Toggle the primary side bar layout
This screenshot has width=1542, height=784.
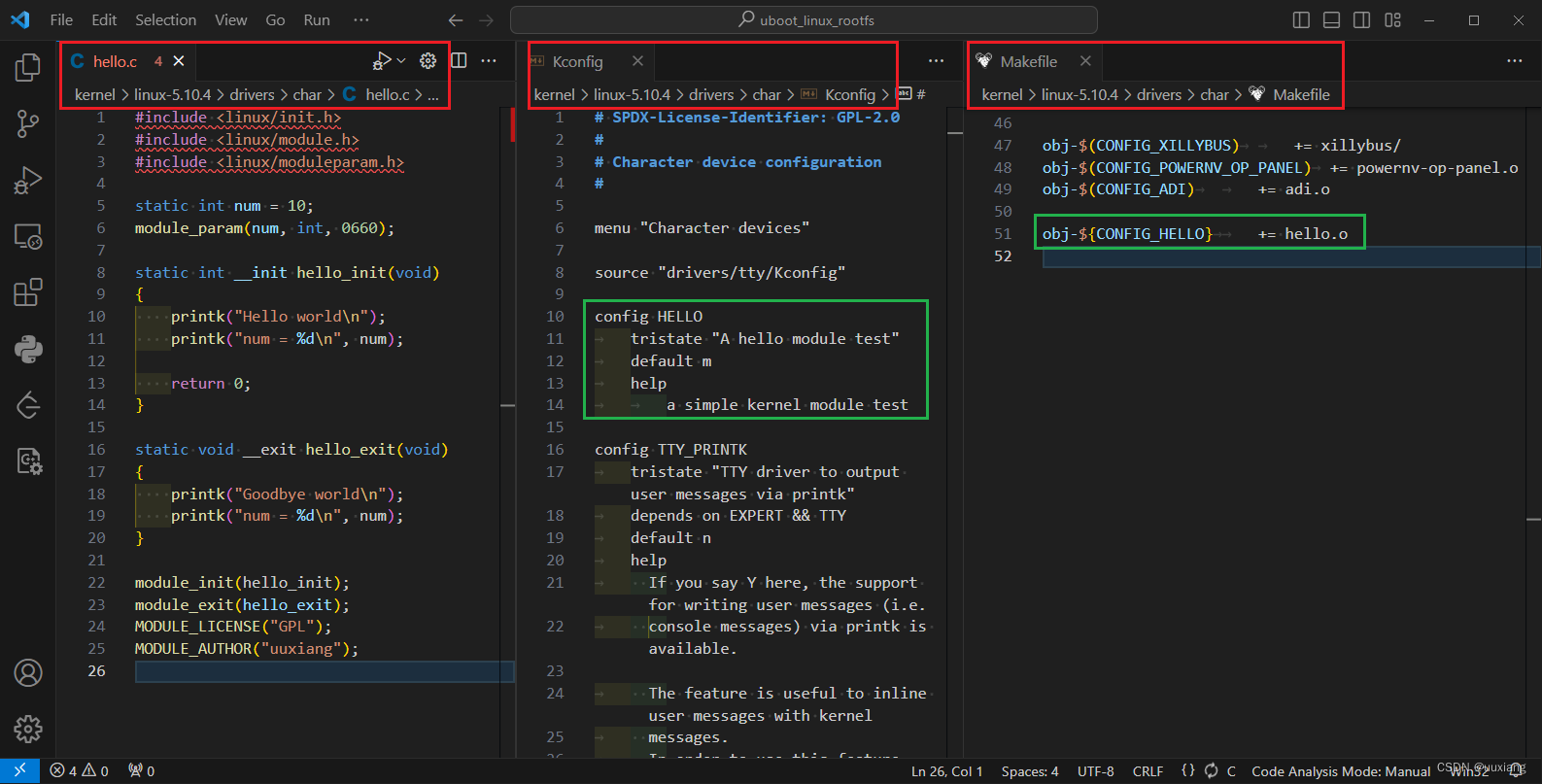[1301, 19]
